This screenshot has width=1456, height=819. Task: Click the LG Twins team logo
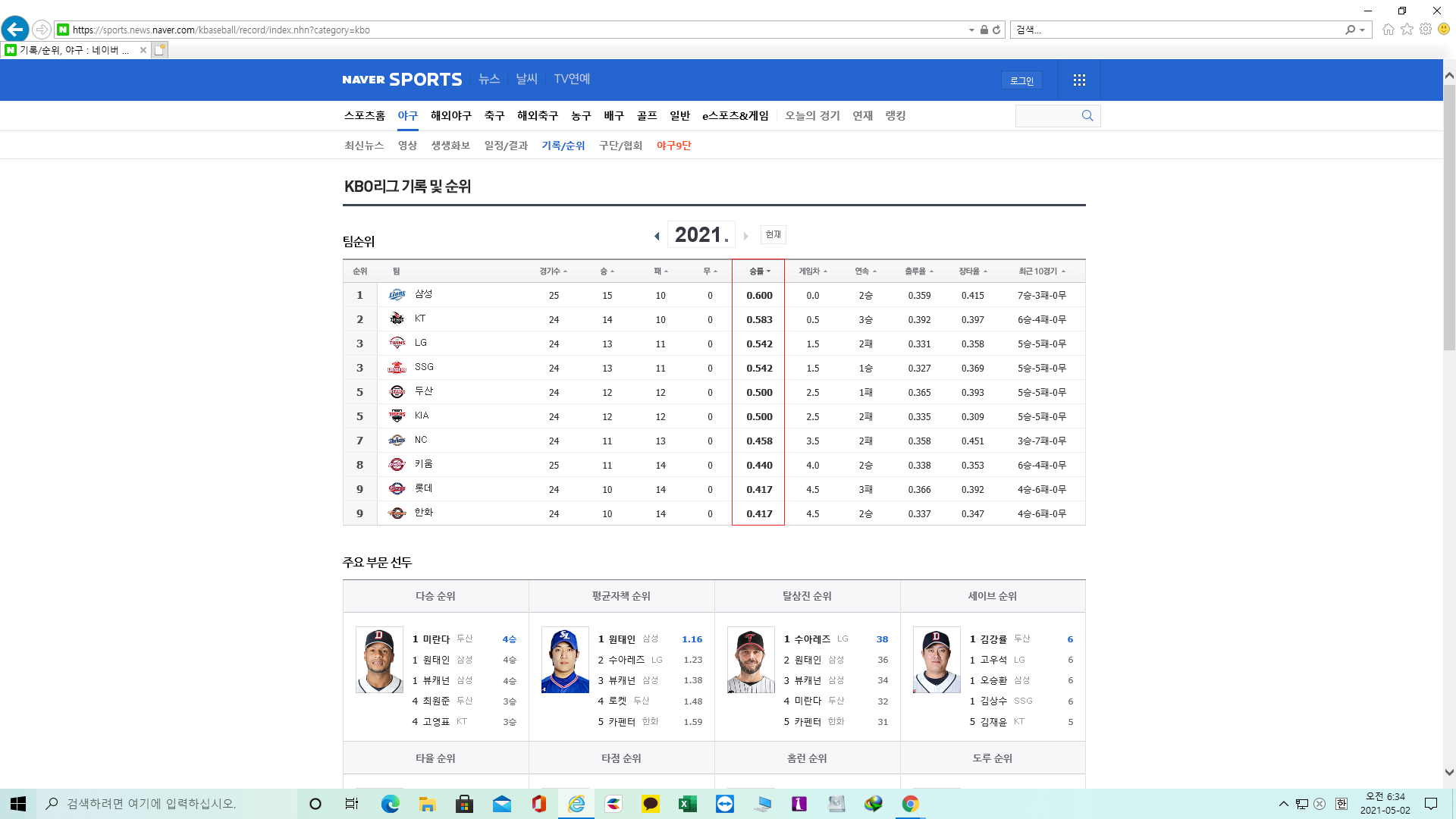point(397,344)
